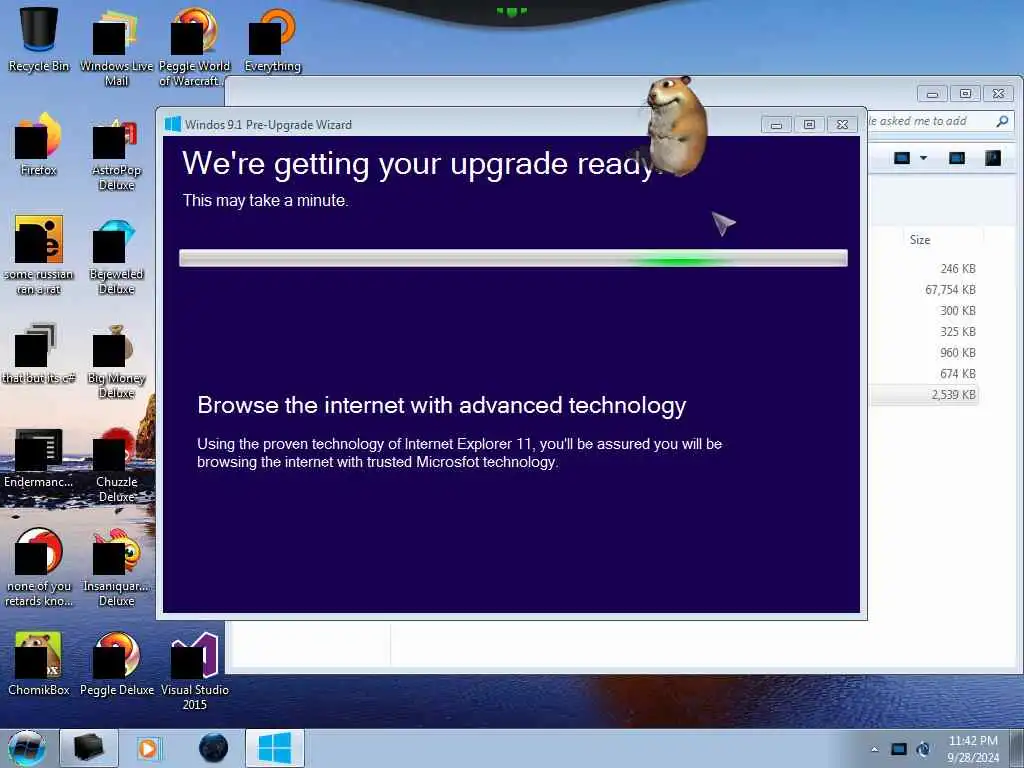1024x768 pixels.
Task: Open the media player taskbar icon
Action: point(148,748)
